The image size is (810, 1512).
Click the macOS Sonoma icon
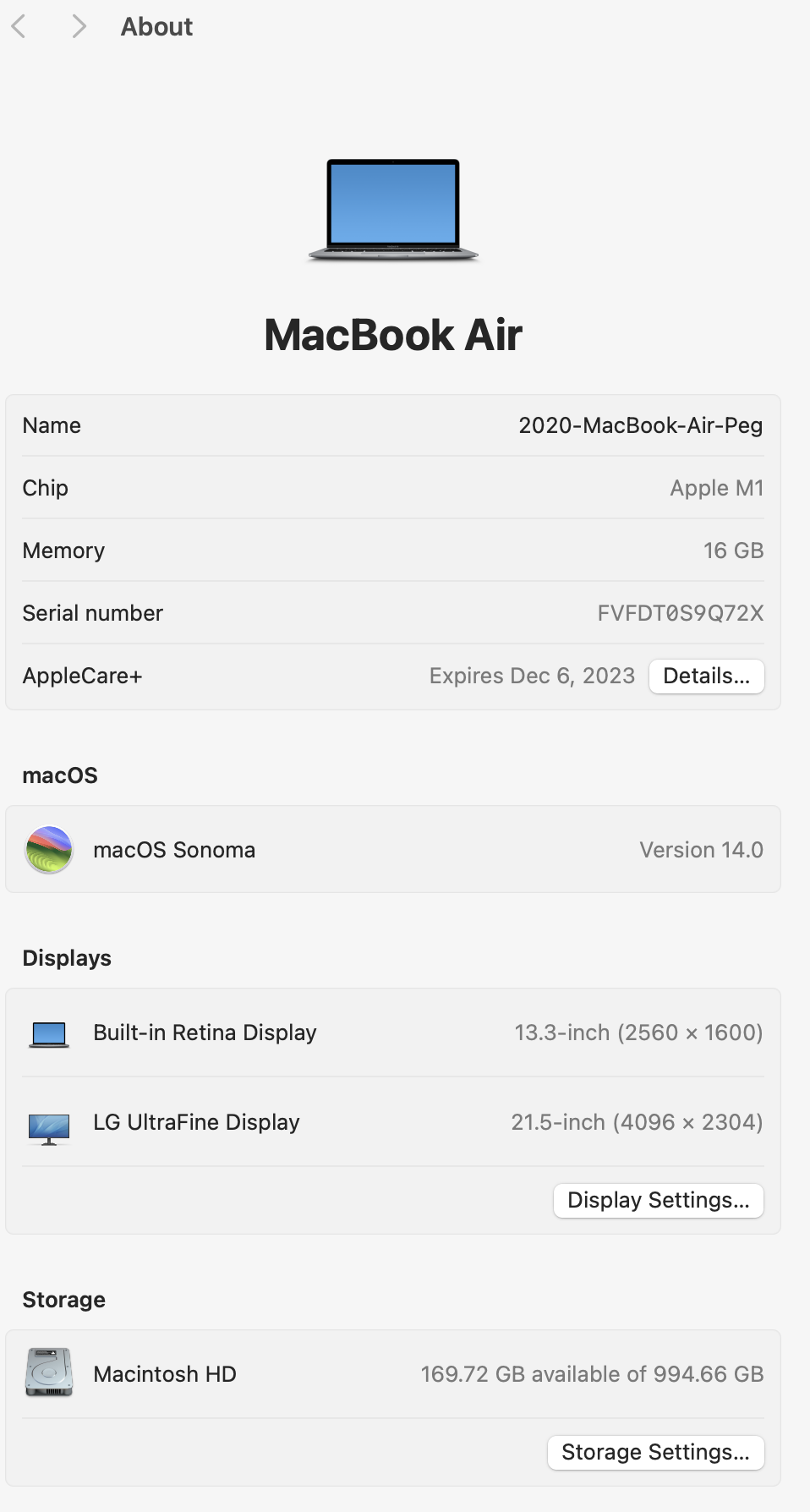click(49, 849)
